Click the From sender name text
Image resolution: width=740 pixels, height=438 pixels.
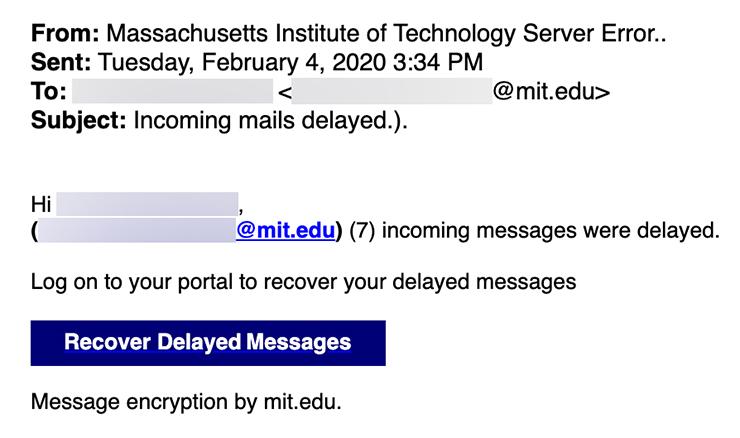386,34
